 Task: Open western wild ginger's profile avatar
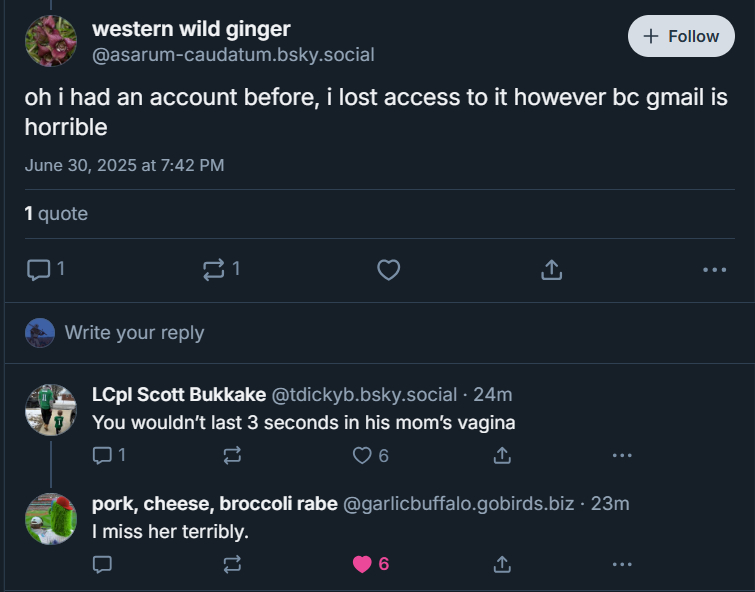(51, 41)
